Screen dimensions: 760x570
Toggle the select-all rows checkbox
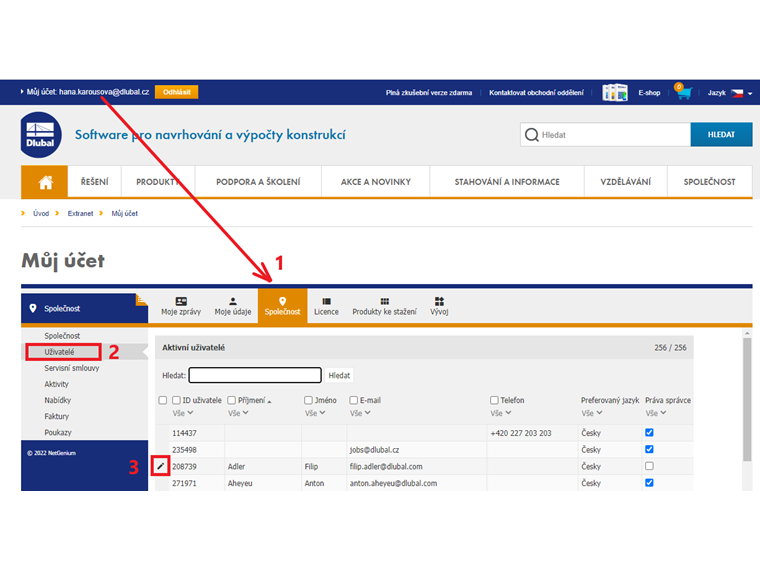point(163,400)
